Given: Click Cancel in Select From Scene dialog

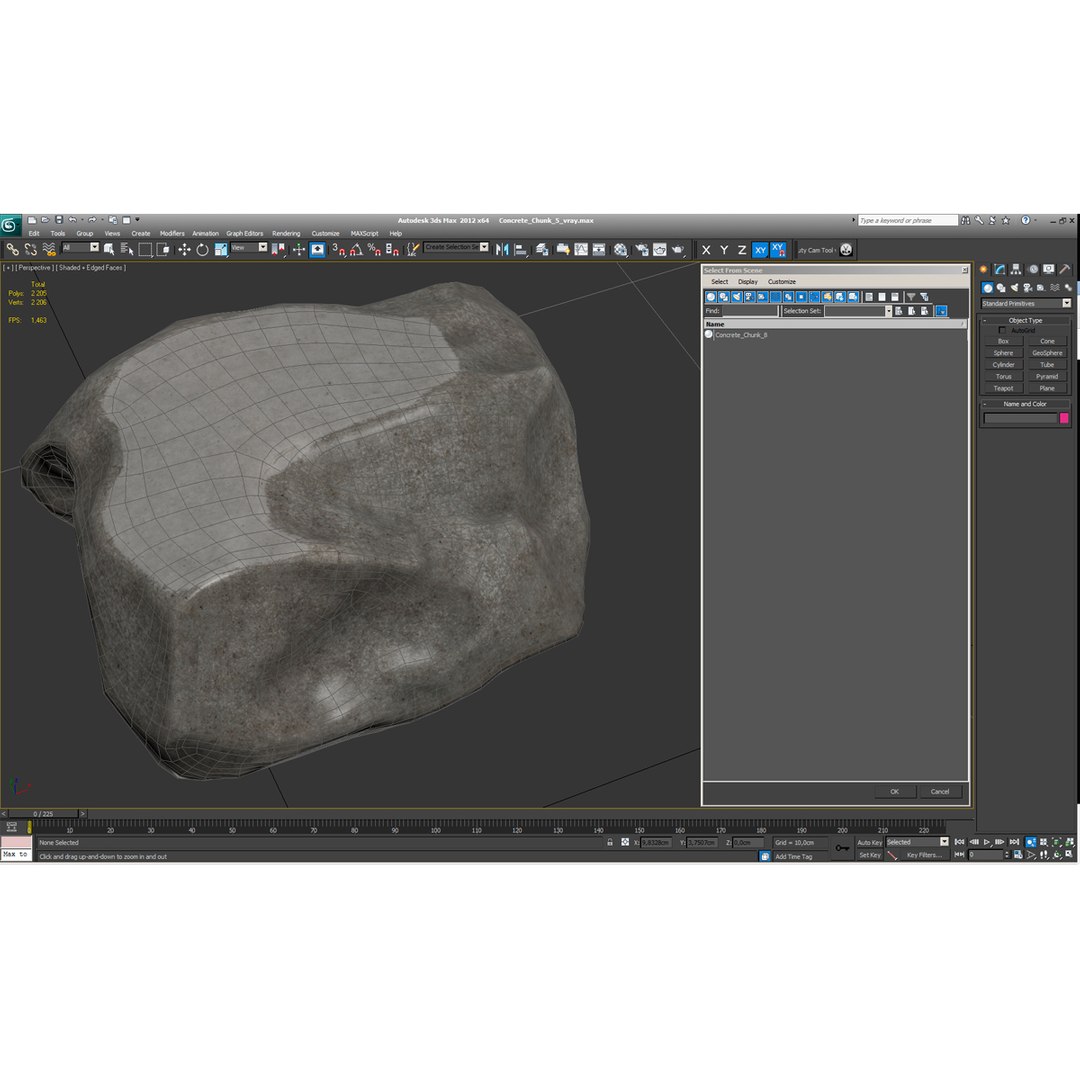Looking at the screenshot, I should [x=939, y=792].
